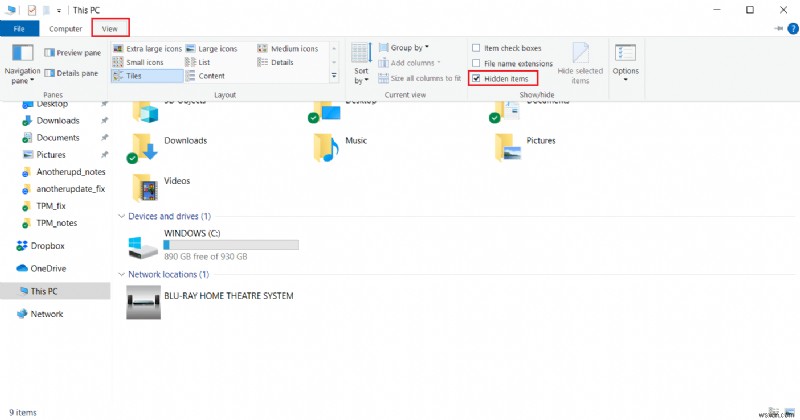The width and height of the screenshot is (800, 420).
Task: Click the Properties quick access toolbar icon
Action: tap(32, 10)
